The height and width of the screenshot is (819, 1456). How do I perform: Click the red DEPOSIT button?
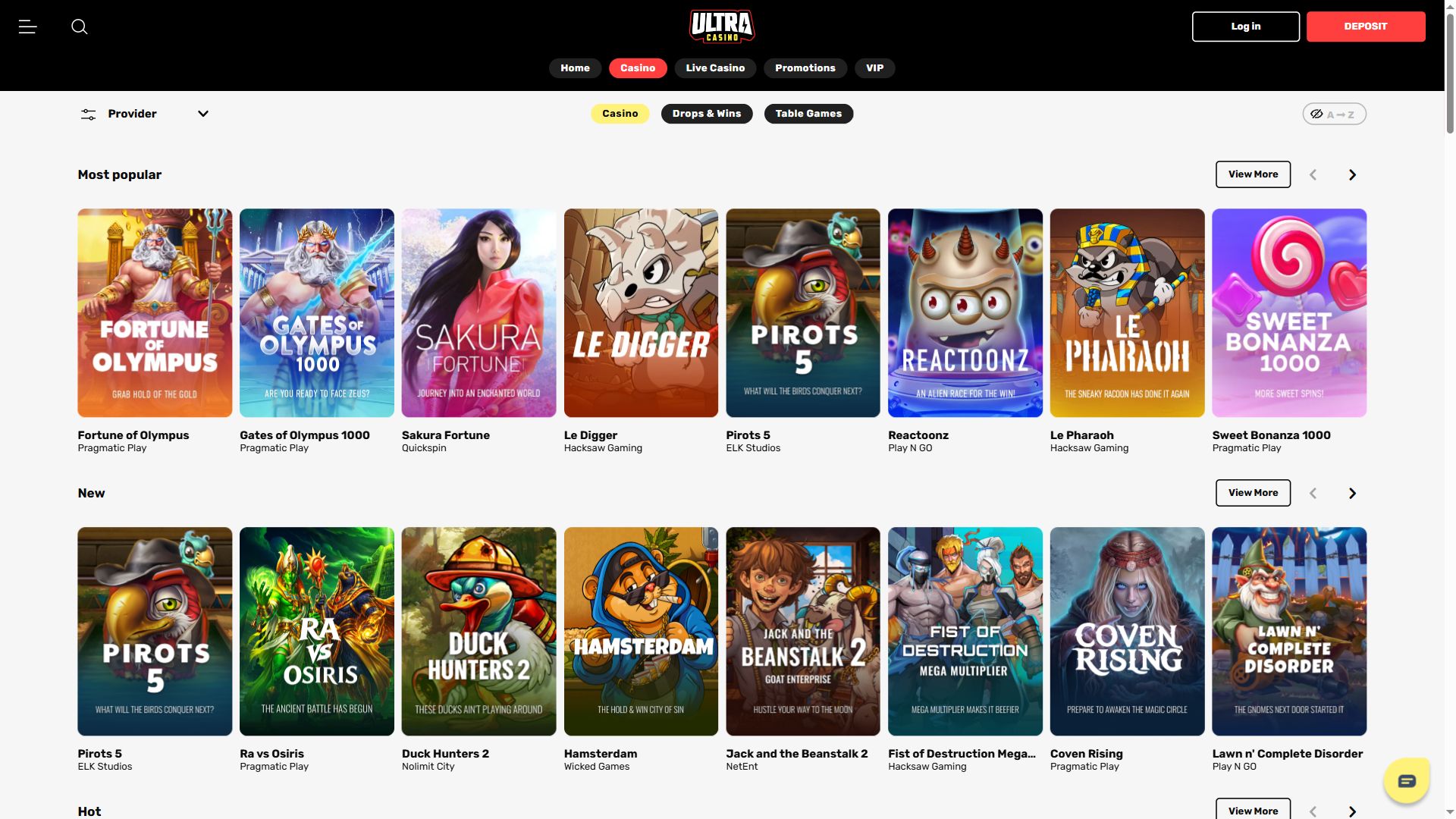click(1366, 27)
